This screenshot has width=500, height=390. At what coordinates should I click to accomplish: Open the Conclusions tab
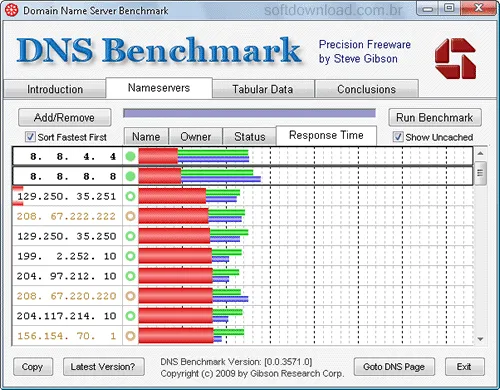click(x=366, y=89)
